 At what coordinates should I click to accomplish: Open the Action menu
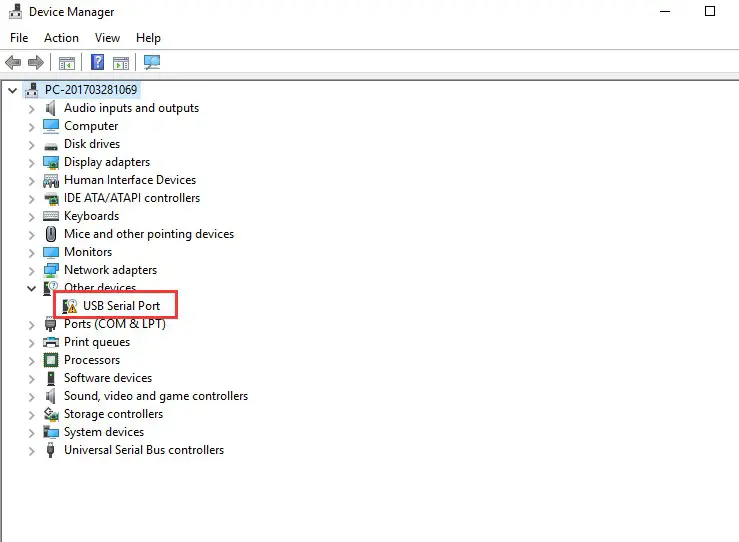[61, 38]
